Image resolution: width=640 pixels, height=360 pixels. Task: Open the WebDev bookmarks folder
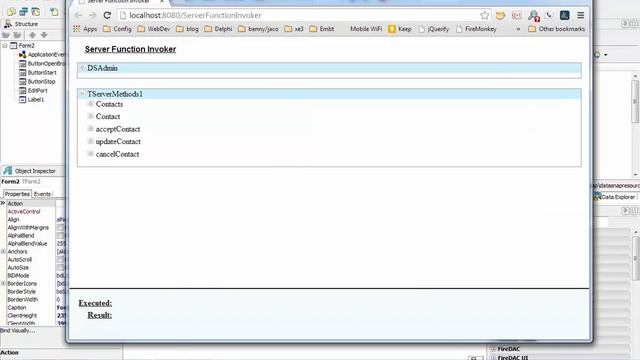tap(154, 29)
